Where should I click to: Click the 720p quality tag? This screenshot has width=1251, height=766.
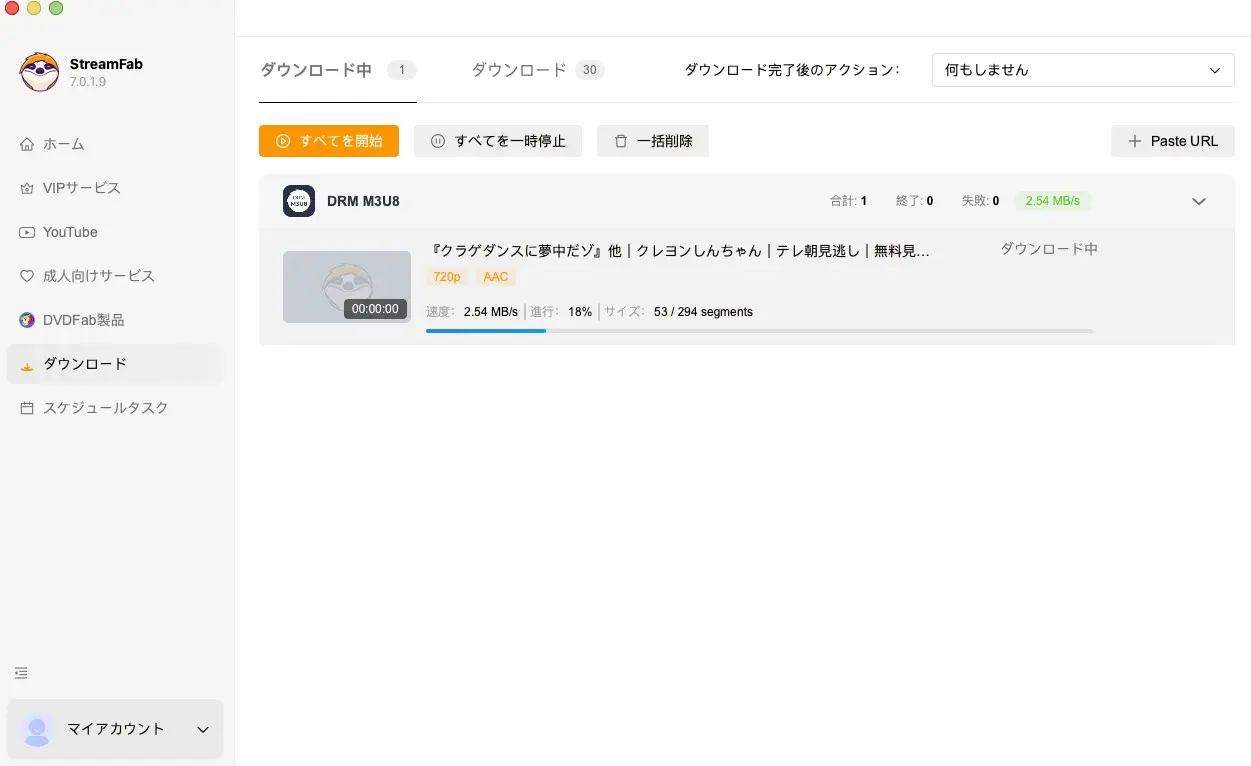[x=447, y=277]
